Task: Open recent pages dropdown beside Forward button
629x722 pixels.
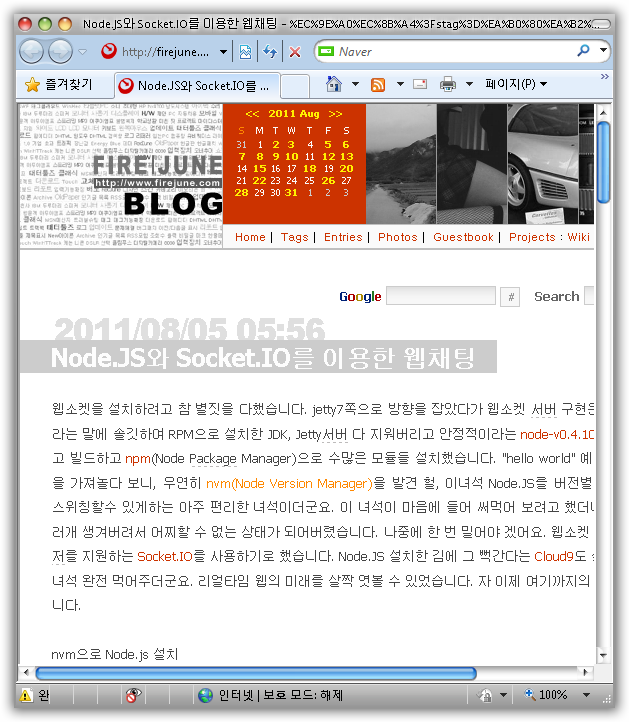Action: (83, 52)
